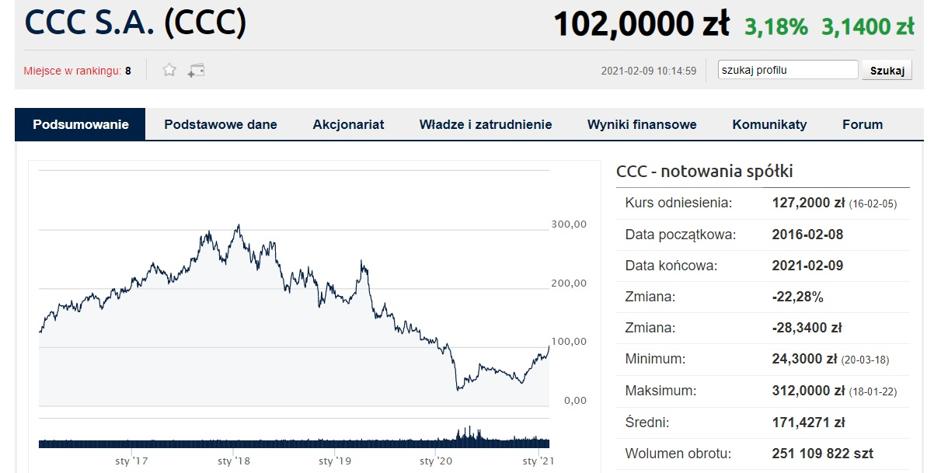Open the Akcjonariat tab
Viewport: 948px width, 473px height.
click(348, 125)
